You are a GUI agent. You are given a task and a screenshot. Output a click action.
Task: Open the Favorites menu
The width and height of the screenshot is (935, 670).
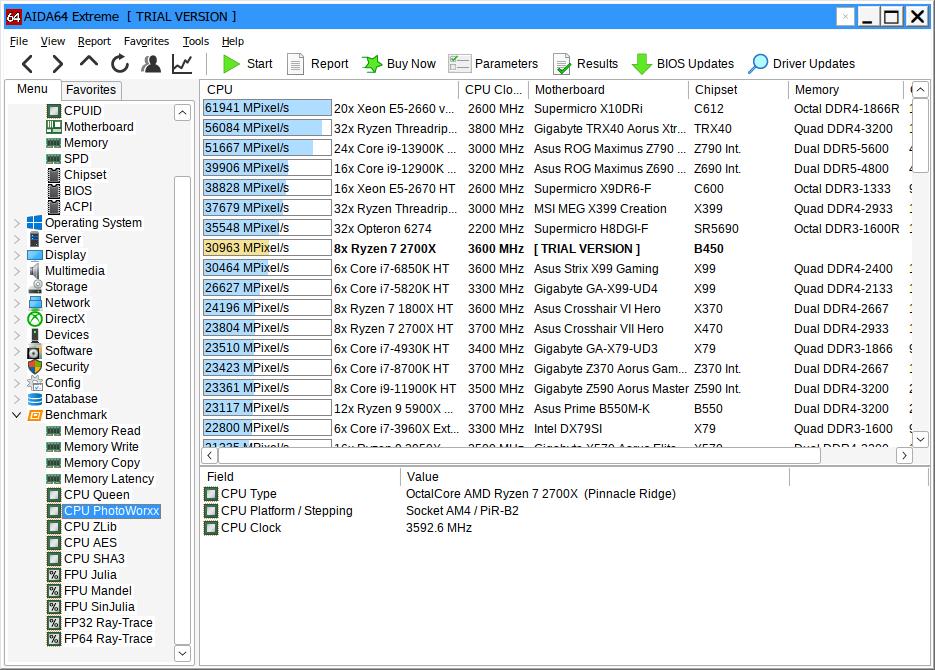(x=146, y=41)
